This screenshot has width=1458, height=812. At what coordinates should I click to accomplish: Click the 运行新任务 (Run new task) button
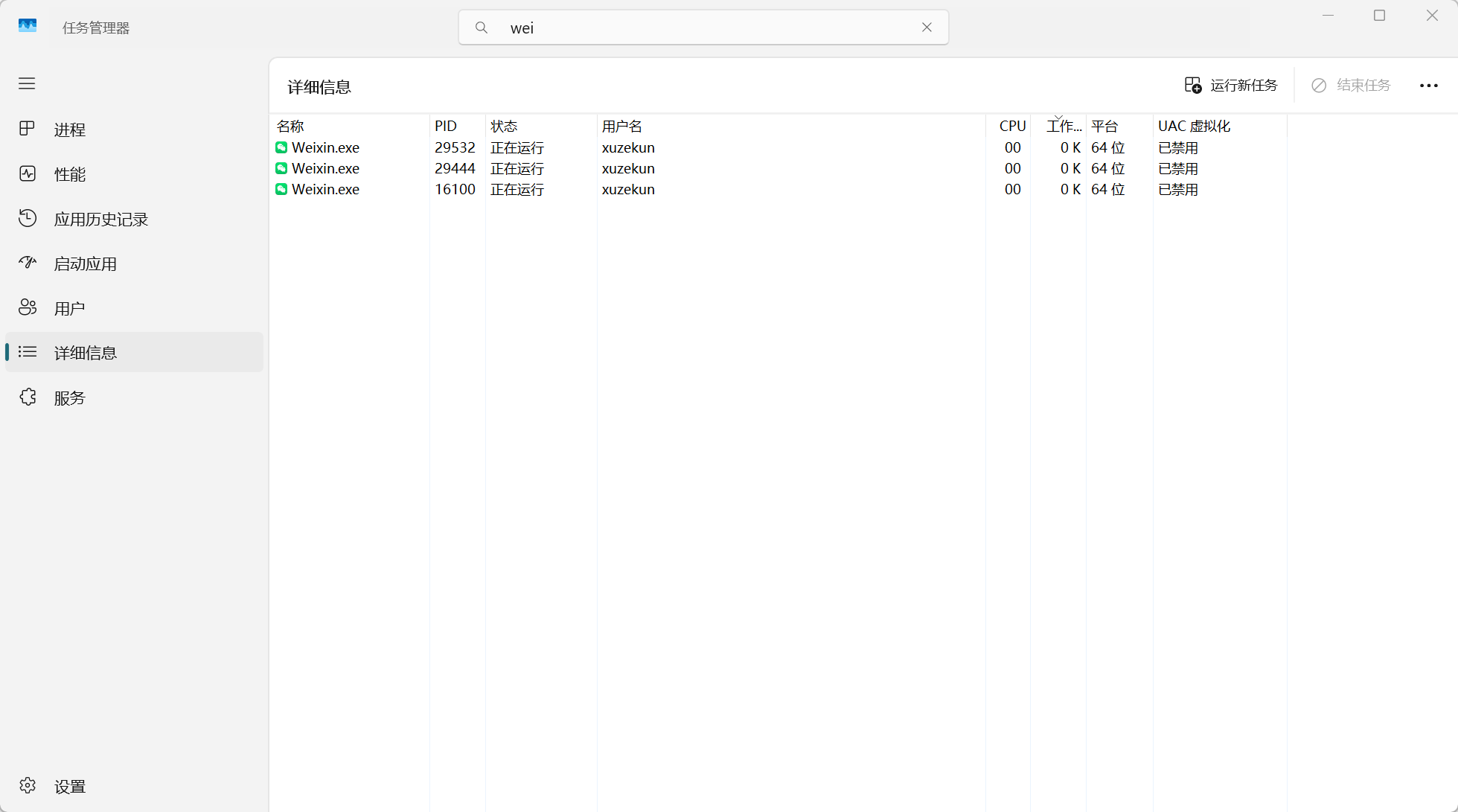[x=1231, y=86]
